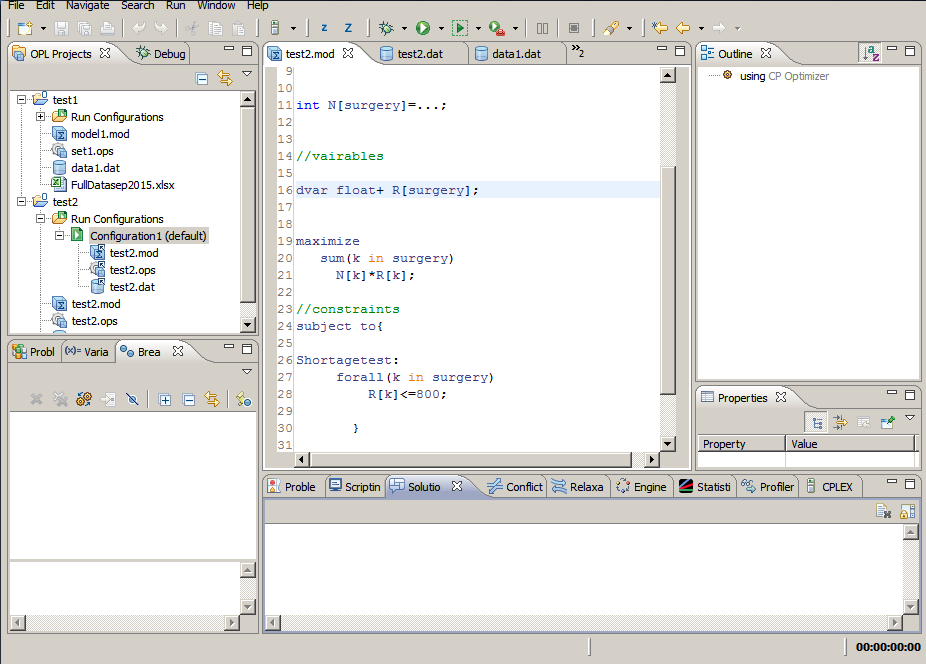Click the Paste toolbar icon
This screenshot has height=664, width=926.
coord(239,28)
